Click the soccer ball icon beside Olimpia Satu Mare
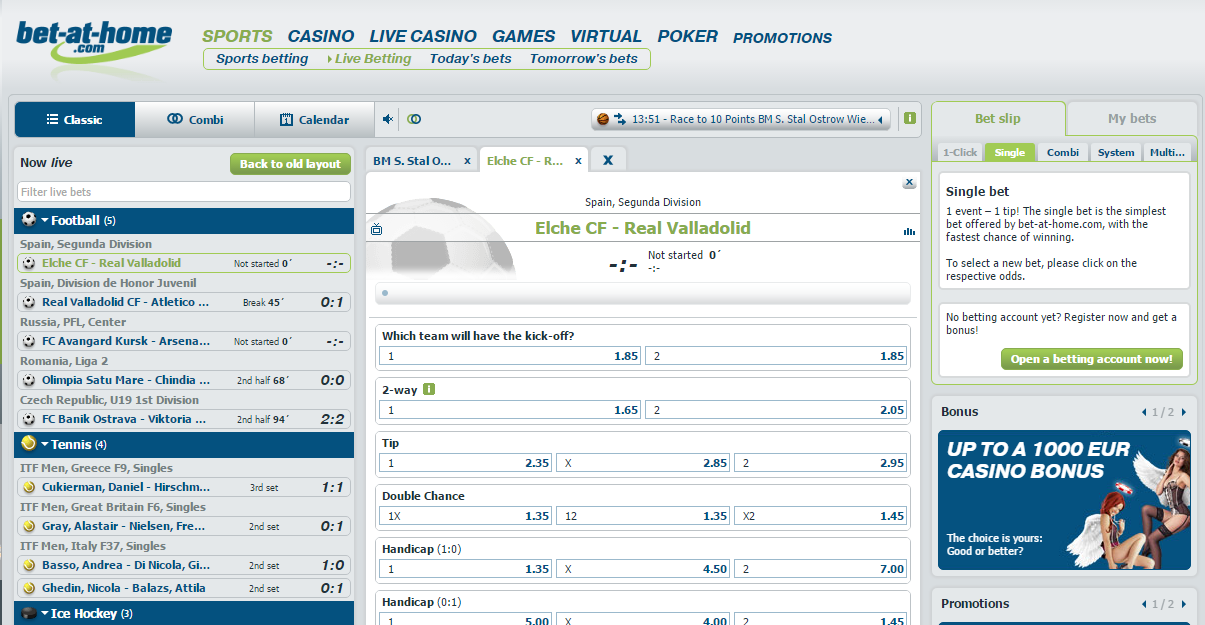This screenshot has width=1205, height=625. point(29,380)
